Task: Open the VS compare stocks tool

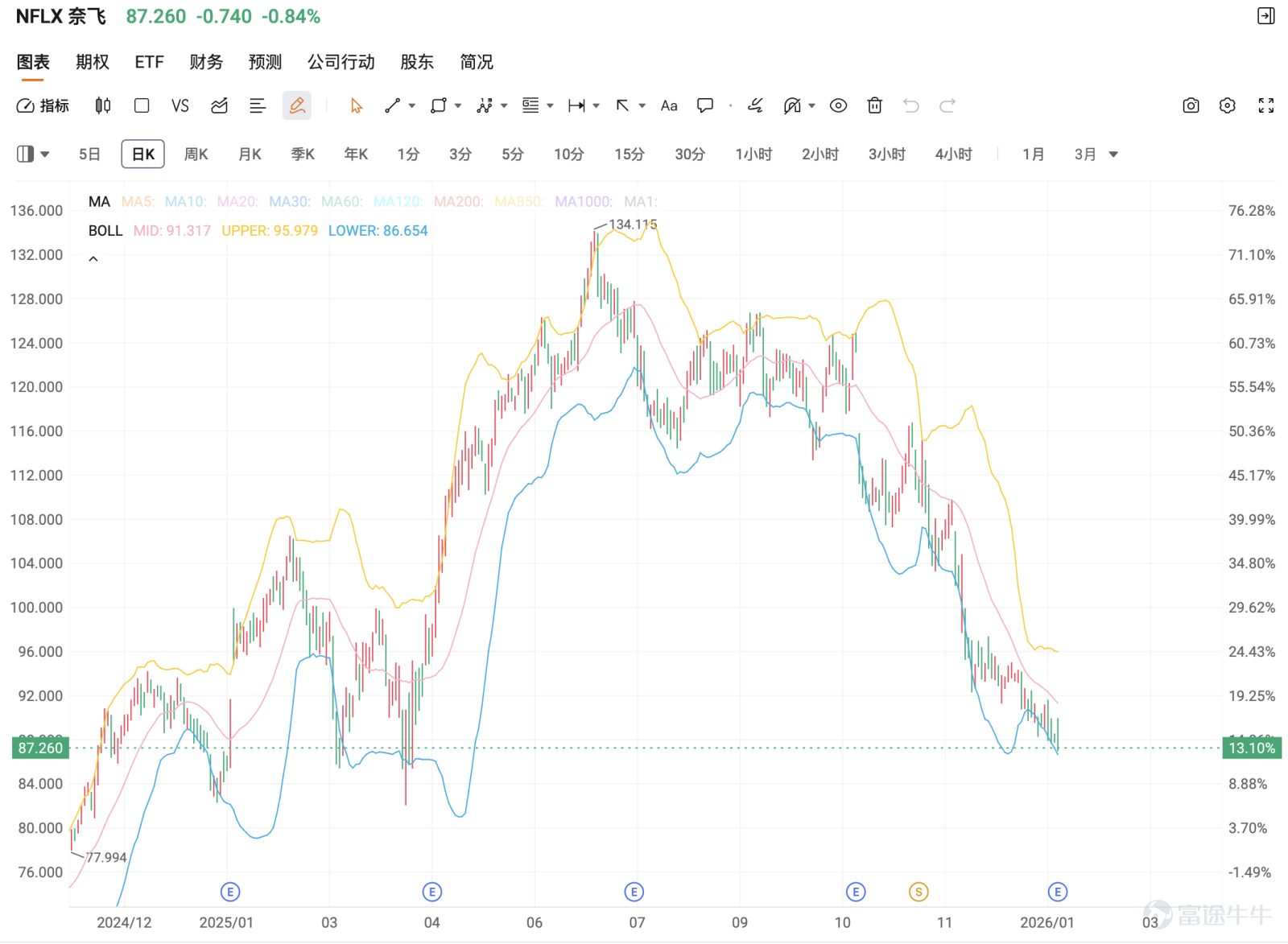Action: click(x=180, y=105)
